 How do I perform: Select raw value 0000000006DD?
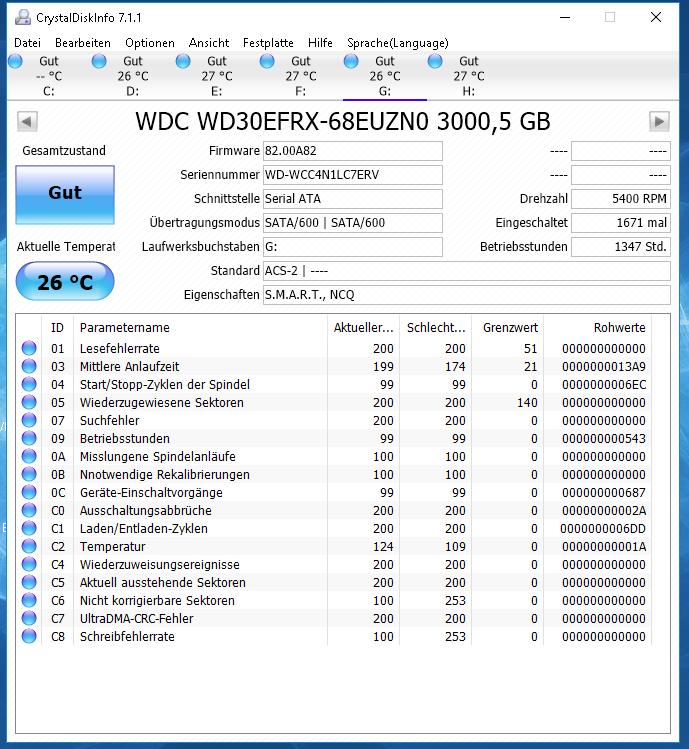(603, 529)
